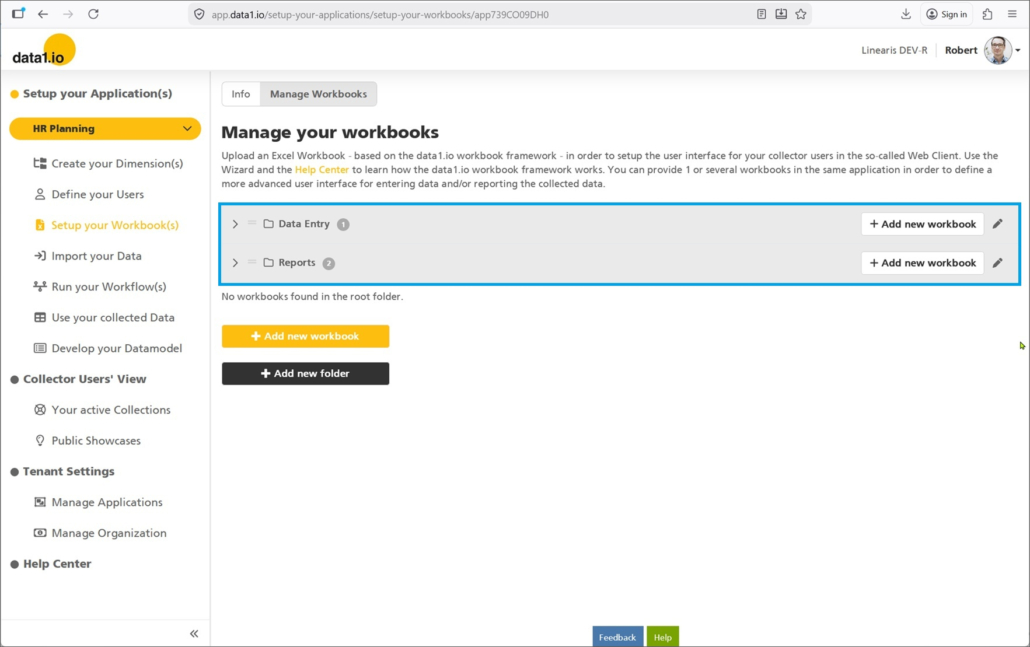This screenshot has width=1030, height=647.
Task: Click the drag handle of Reports folder
Action: coord(252,262)
